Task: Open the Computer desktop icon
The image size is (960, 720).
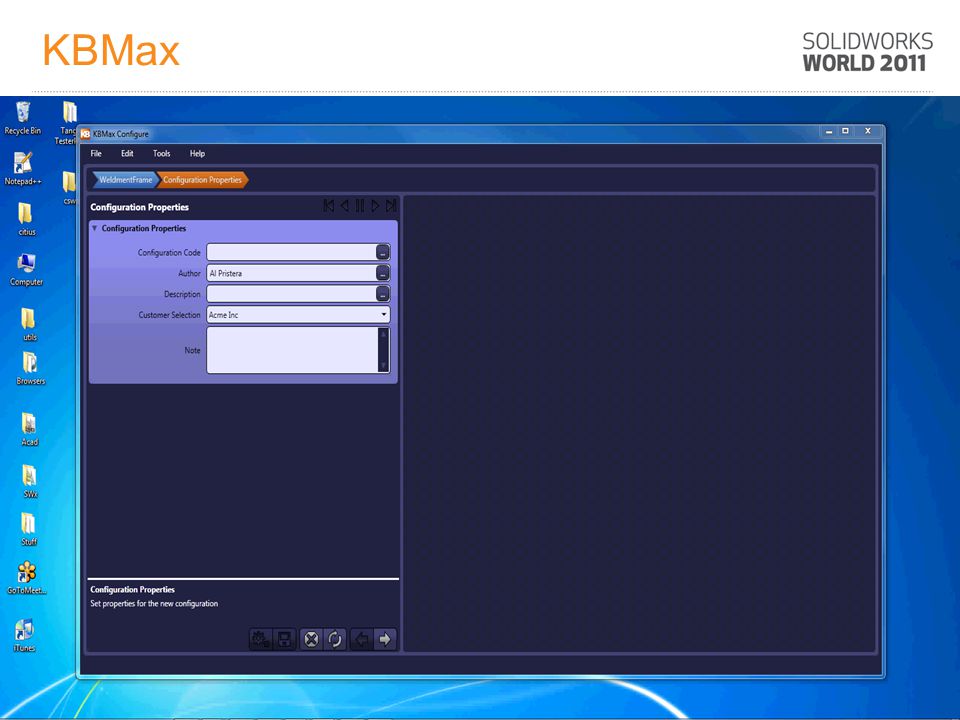Action: coord(26,269)
